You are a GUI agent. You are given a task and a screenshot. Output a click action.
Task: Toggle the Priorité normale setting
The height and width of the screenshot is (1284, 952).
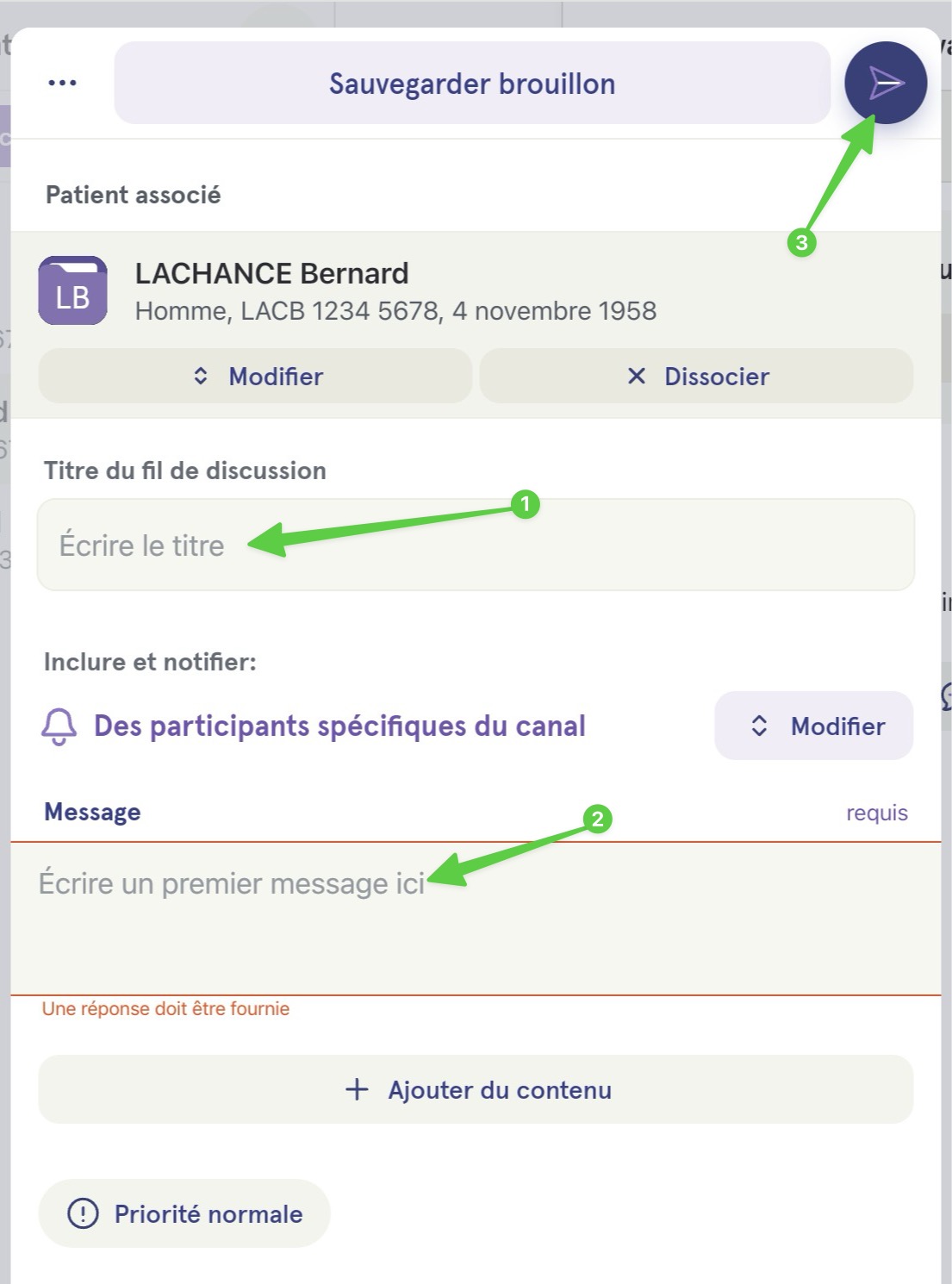click(184, 1213)
